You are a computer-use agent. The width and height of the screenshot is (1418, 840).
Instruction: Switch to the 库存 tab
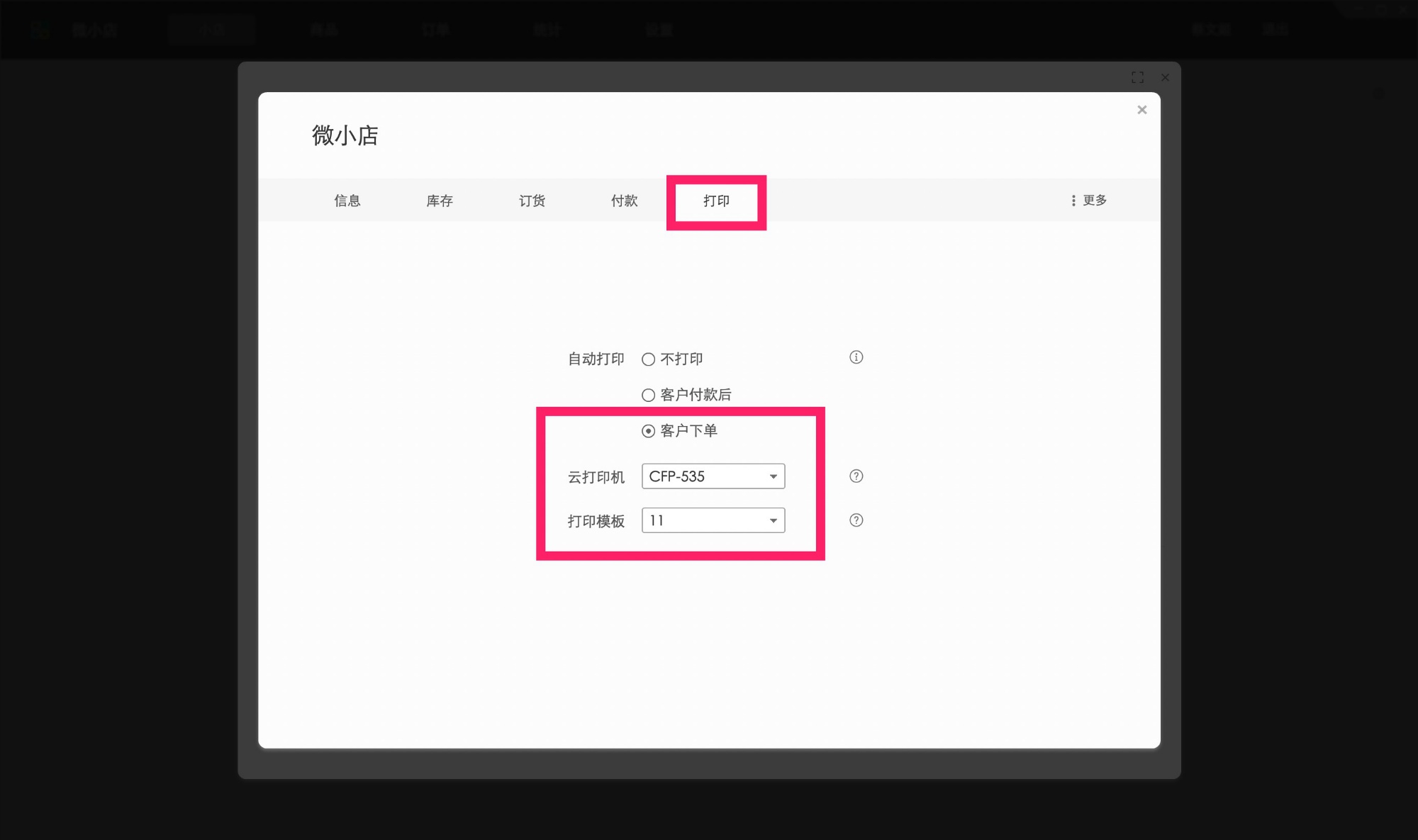438,201
